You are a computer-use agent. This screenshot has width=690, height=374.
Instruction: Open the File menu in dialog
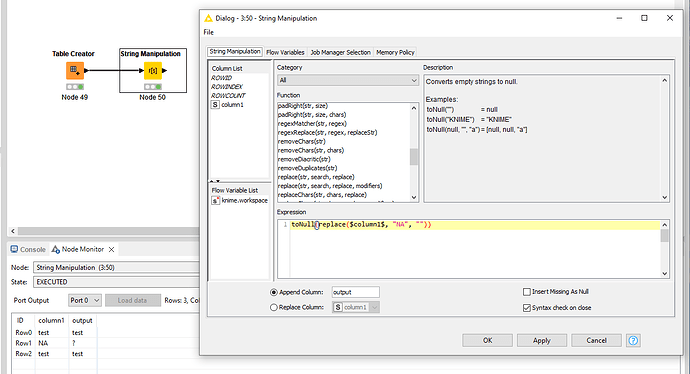[x=209, y=32]
